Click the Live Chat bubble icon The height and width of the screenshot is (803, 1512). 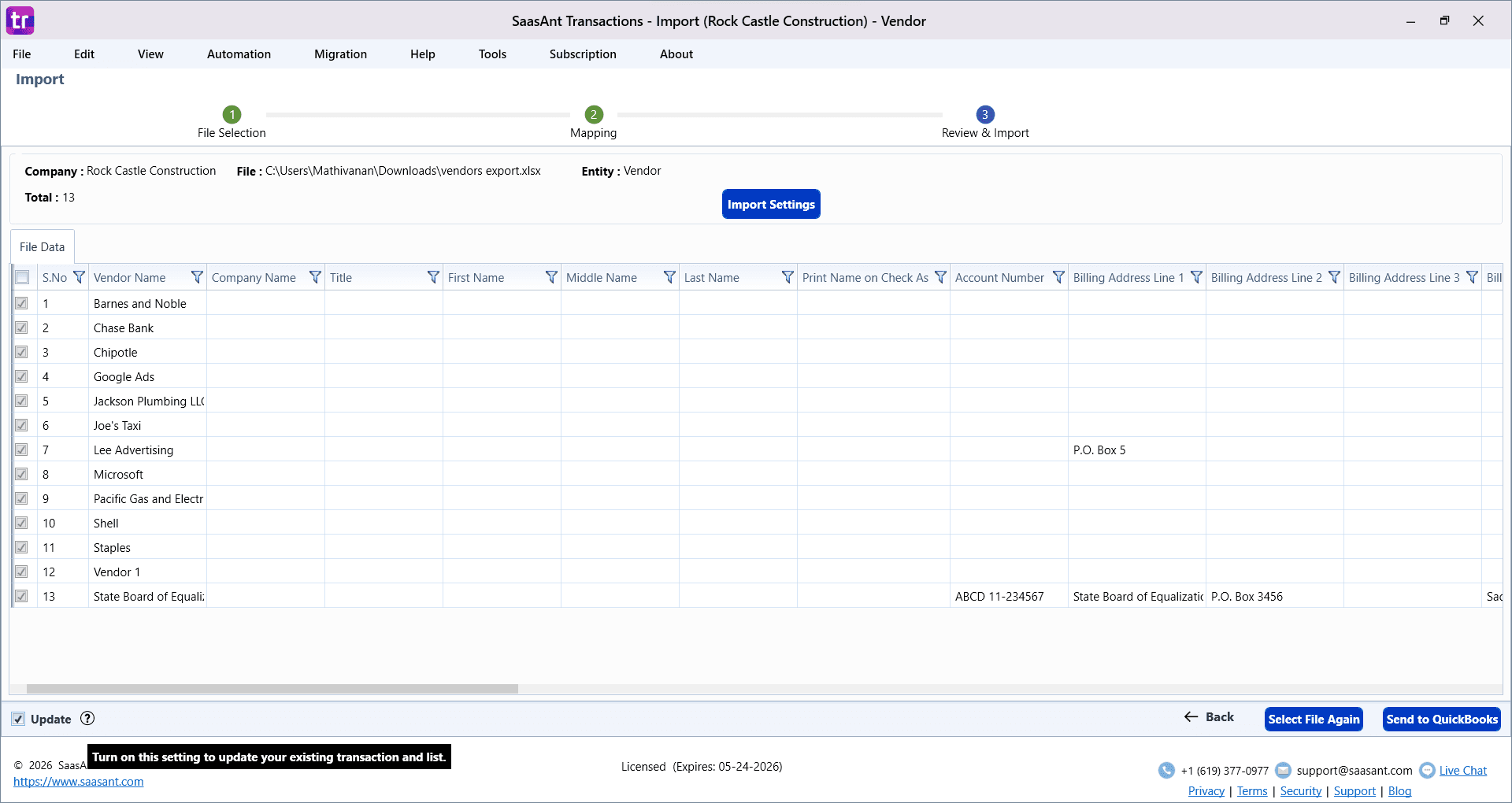pos(1427,770)
